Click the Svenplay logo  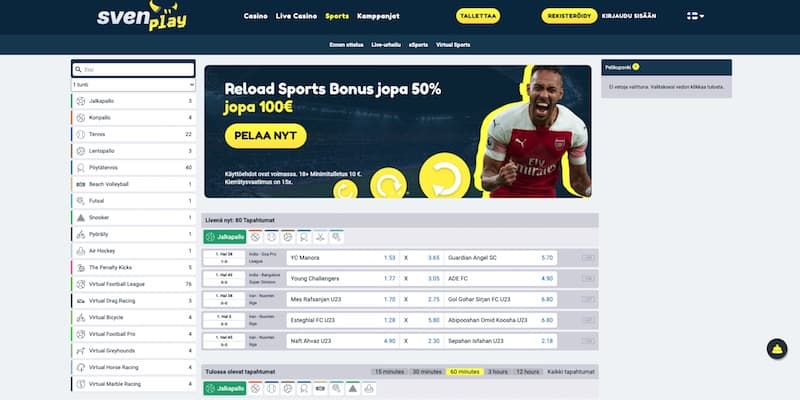142,16
